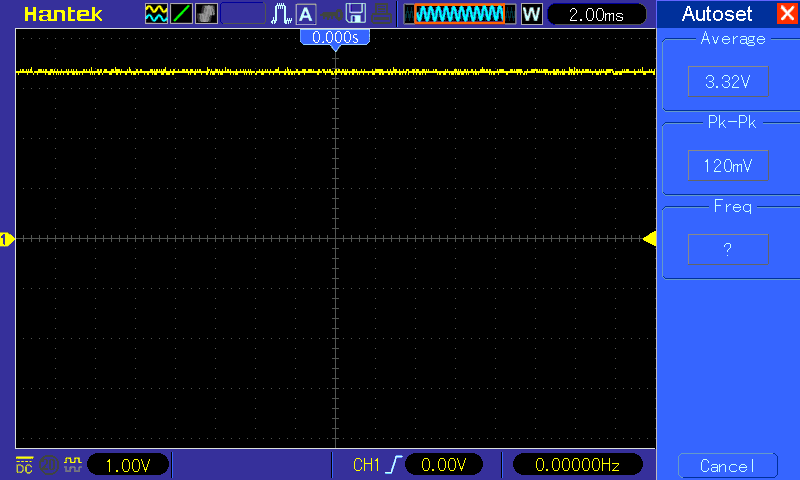Click the 0.000s horizontal trigger position marker

[335, 38]
